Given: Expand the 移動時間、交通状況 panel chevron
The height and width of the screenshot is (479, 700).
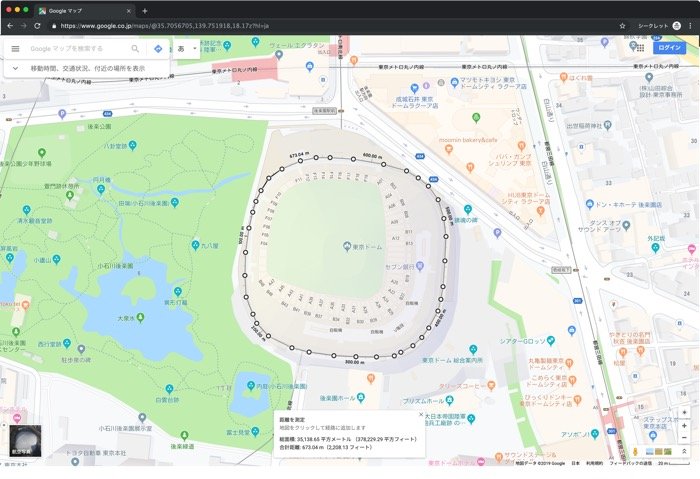Looking at the screenshot, I should [x=15, y=68].
